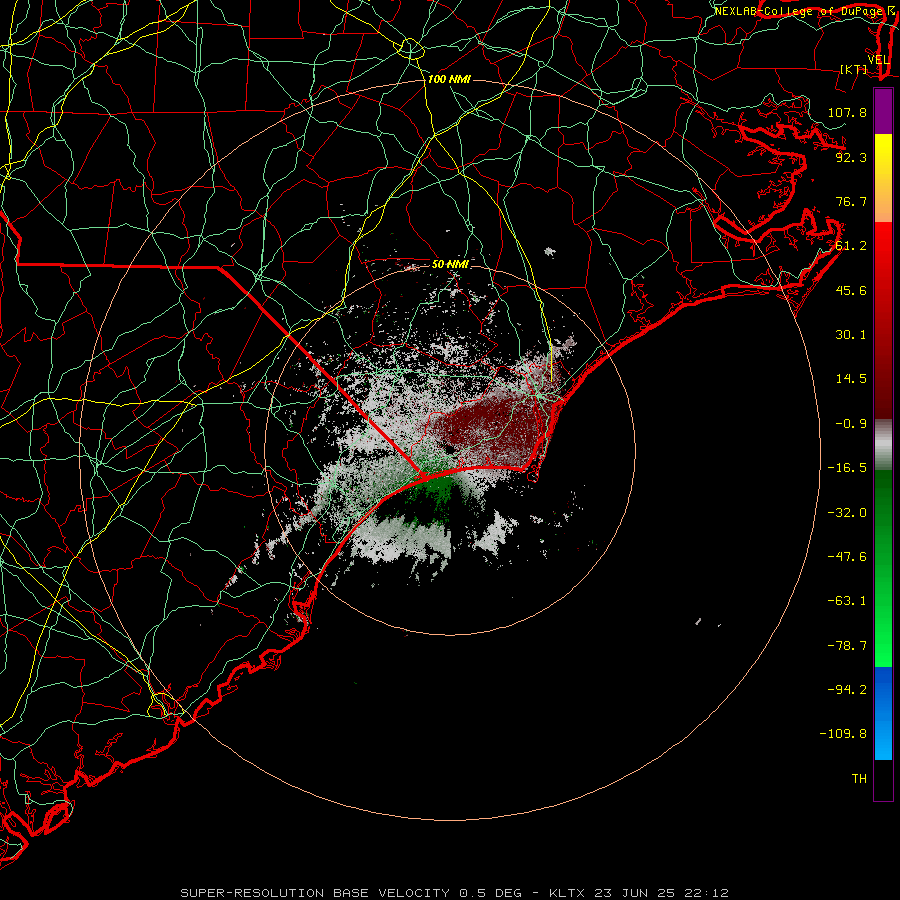Click the 92.3 velocity scale value
This screenshot has height=900, width=900.
pyautogui.click(x=851, y=157)
